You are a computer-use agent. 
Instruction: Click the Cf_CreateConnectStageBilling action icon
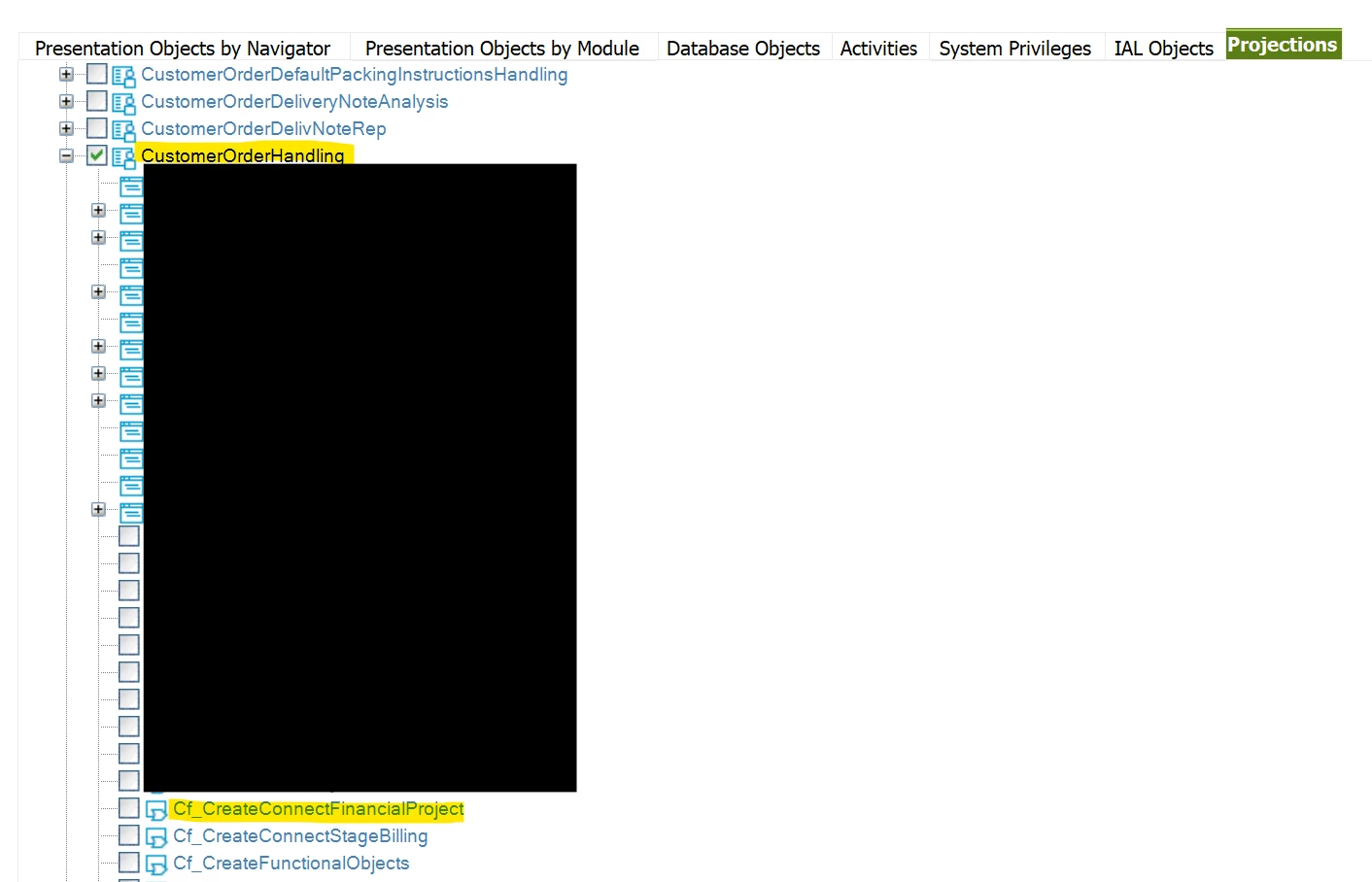156,837
